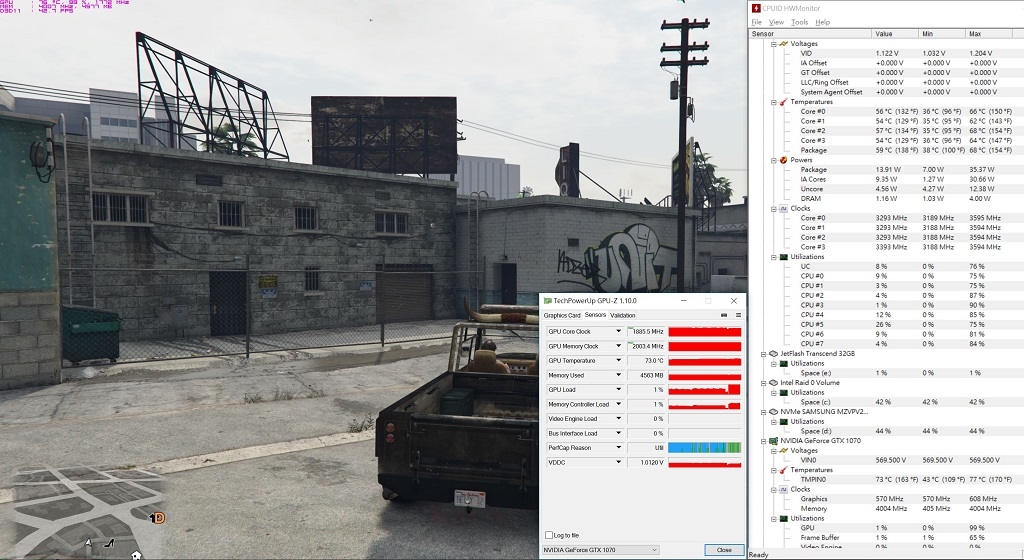Click the GPU Core Clock red graph
1024x560 pixels.
point(705,332)
